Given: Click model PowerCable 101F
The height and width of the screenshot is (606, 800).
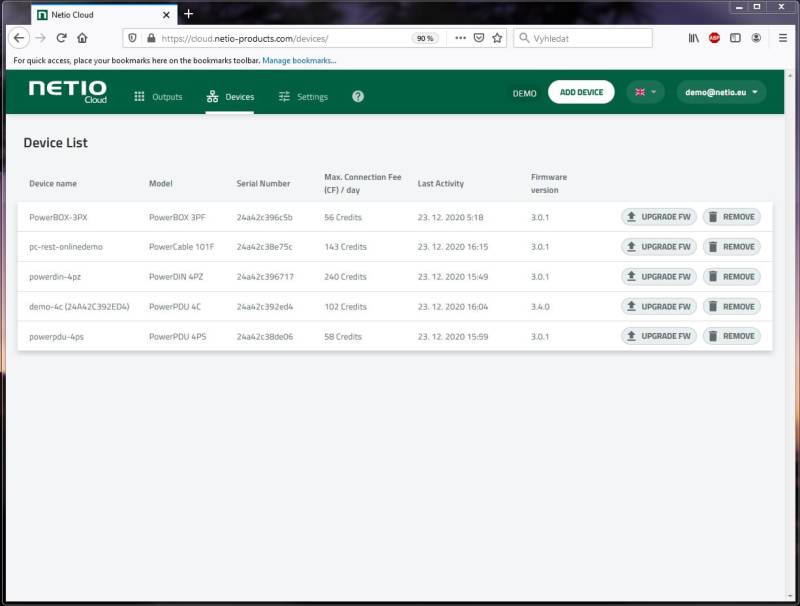Looking at the screenshot, I should click(182, 247).
